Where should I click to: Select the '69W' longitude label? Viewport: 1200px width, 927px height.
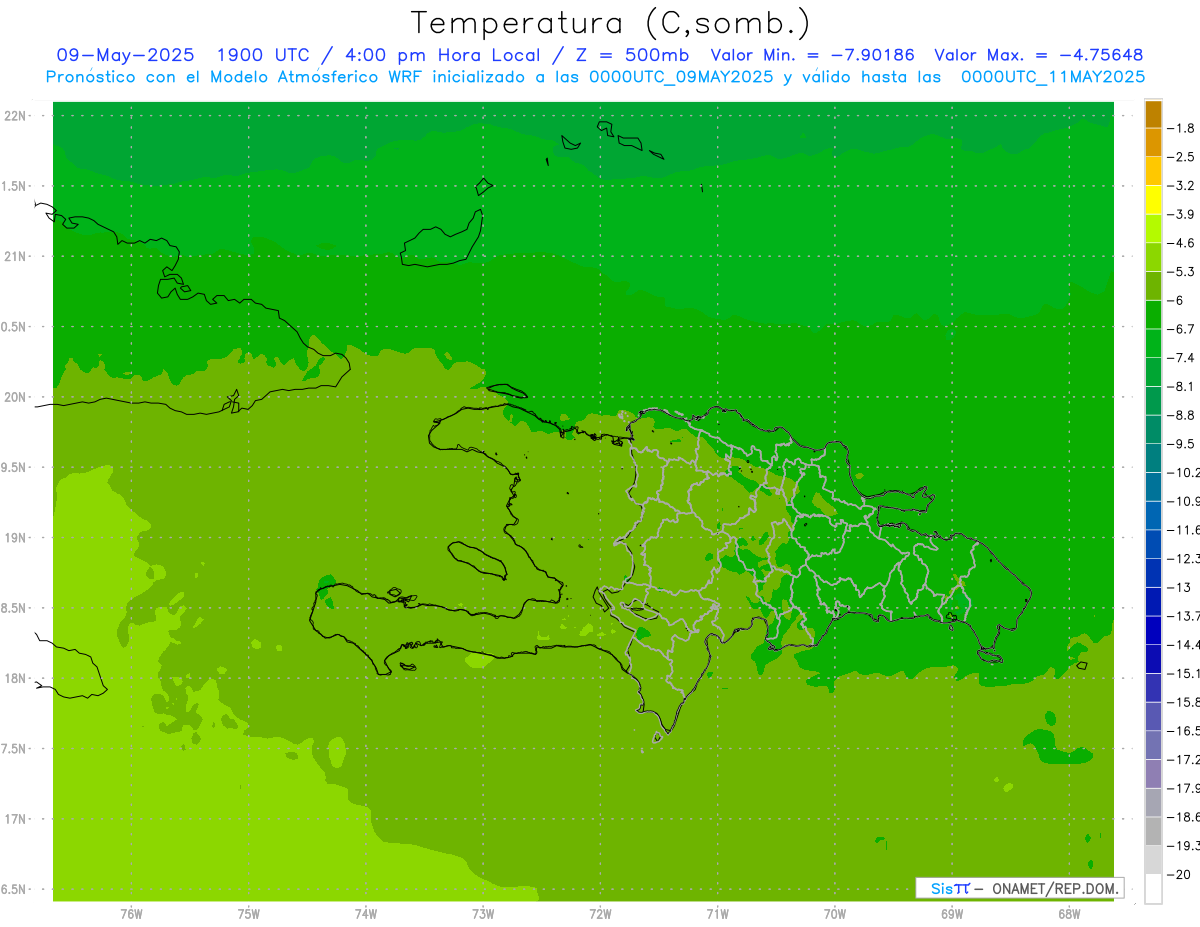pyautogui.click(x=952, y=914)
